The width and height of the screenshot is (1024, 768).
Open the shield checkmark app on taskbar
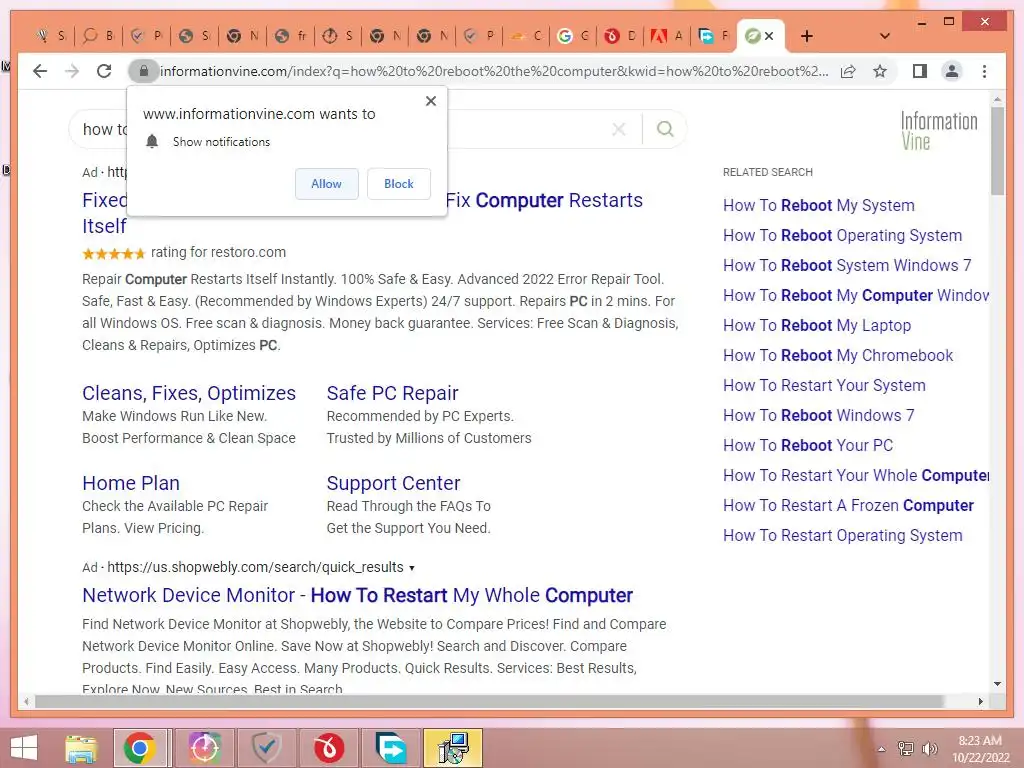click(x=266, y=748)
